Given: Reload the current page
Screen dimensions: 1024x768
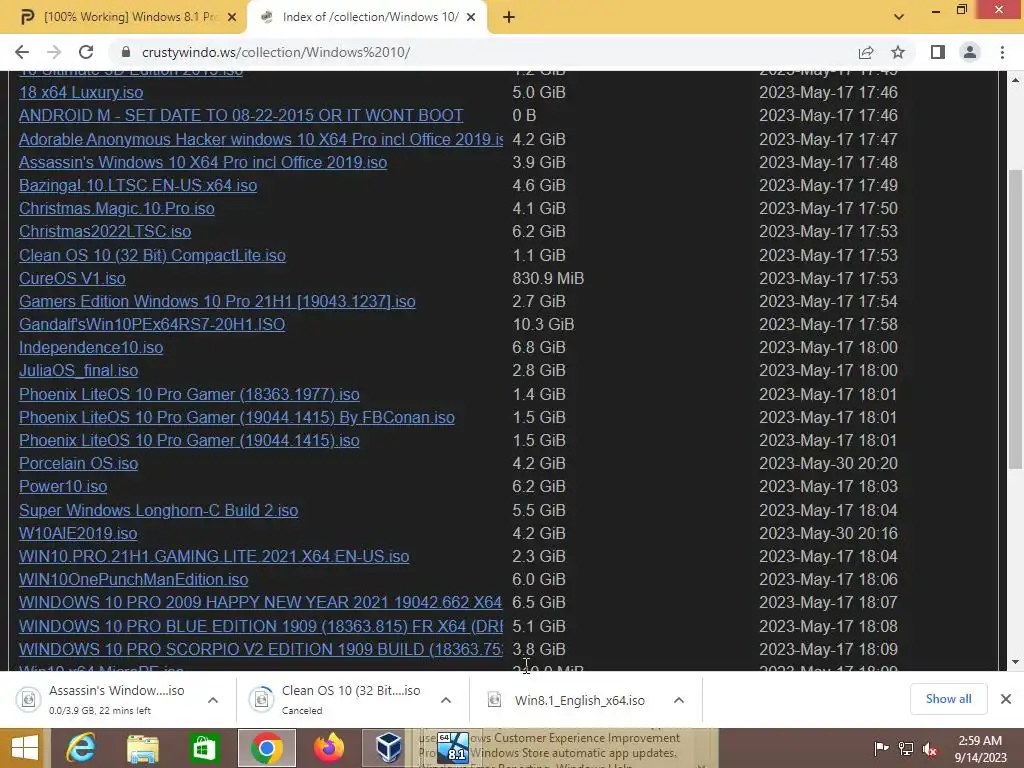Looking at the screenshot, I should point(86,52).
